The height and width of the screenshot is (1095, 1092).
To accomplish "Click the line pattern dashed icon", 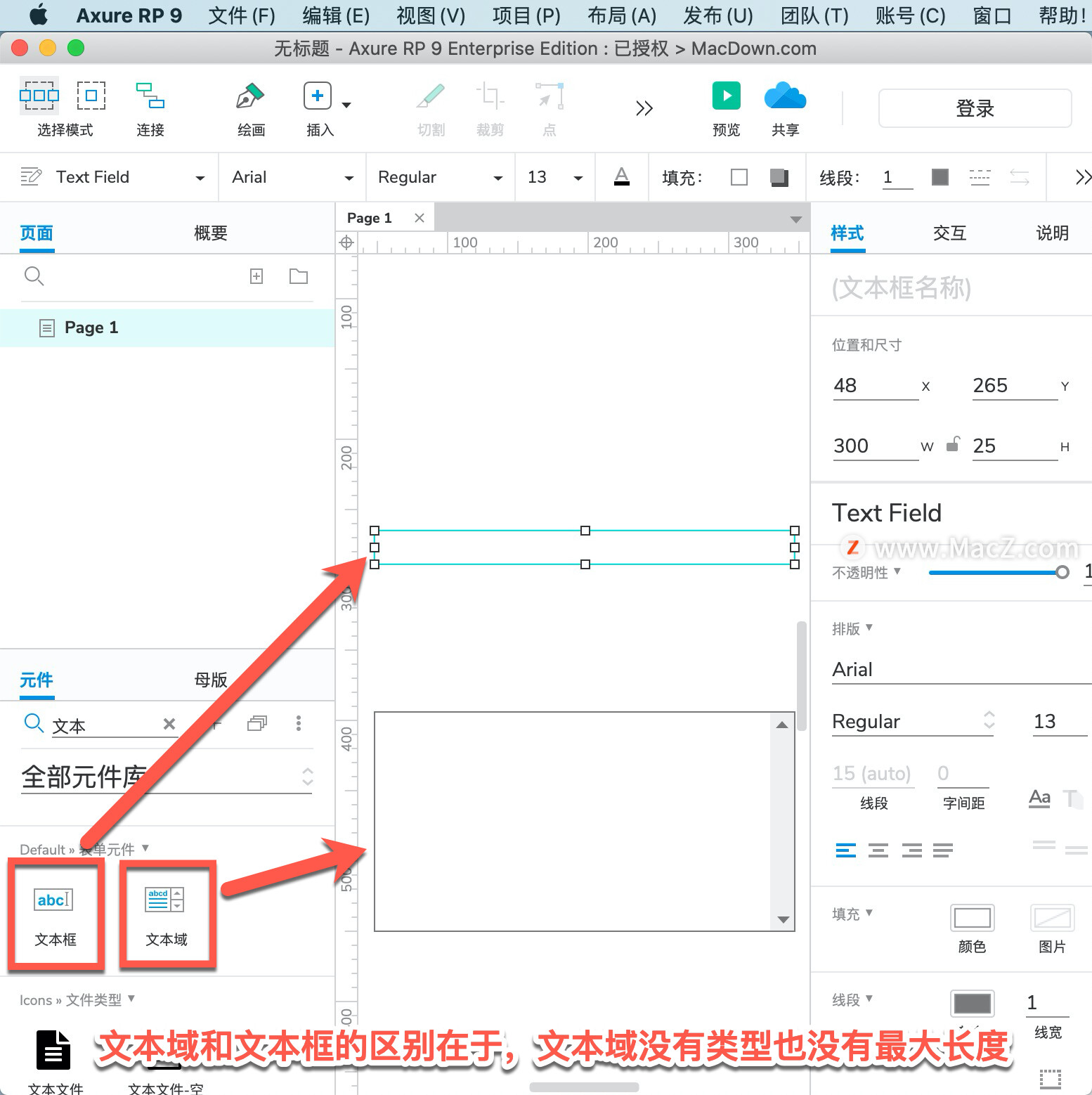I will point(980,177).
